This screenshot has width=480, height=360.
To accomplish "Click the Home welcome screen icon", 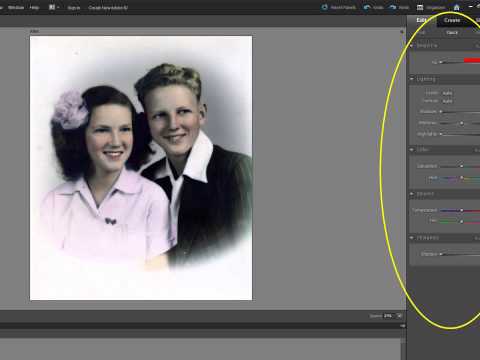I will (456, 7).
